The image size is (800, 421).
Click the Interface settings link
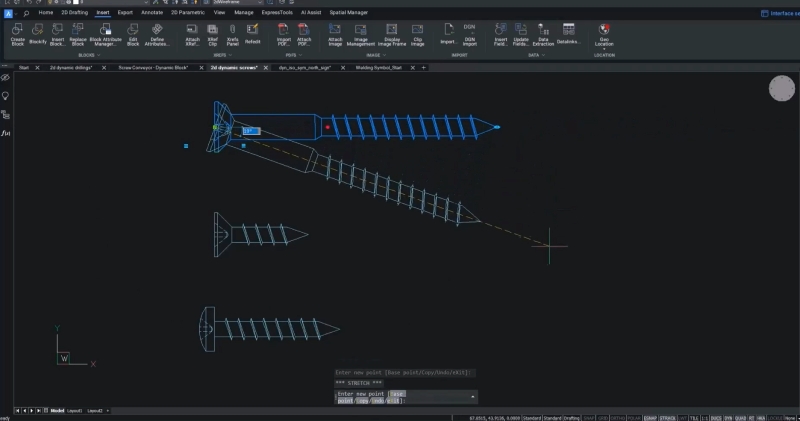780,13
